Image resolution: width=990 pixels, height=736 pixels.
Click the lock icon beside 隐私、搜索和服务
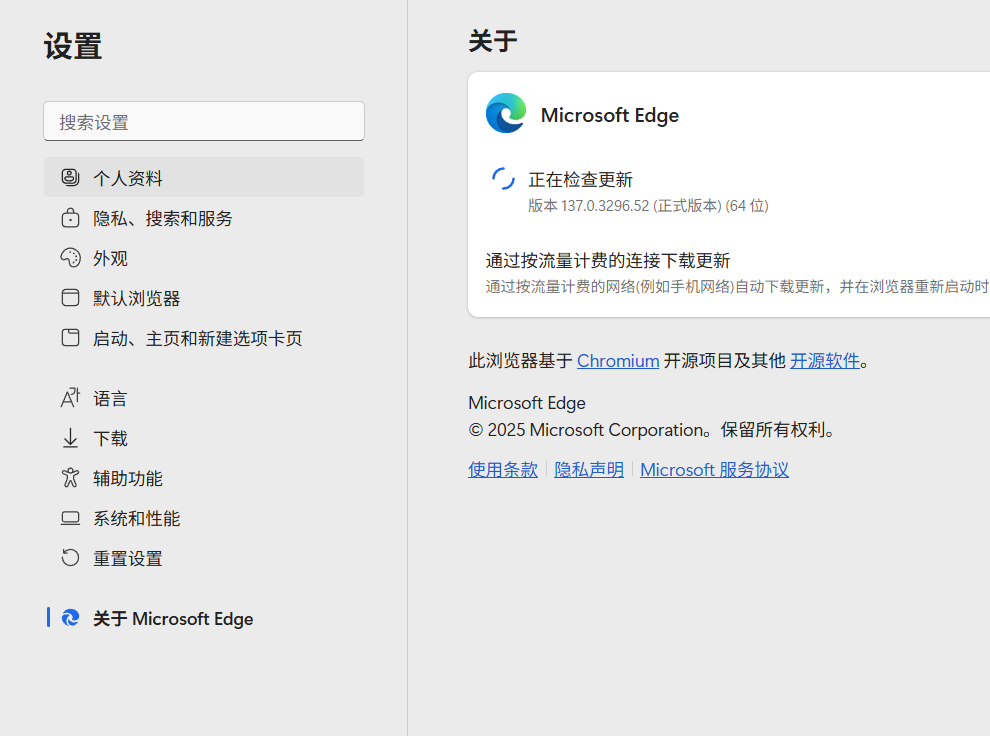(x=70, y=218)
